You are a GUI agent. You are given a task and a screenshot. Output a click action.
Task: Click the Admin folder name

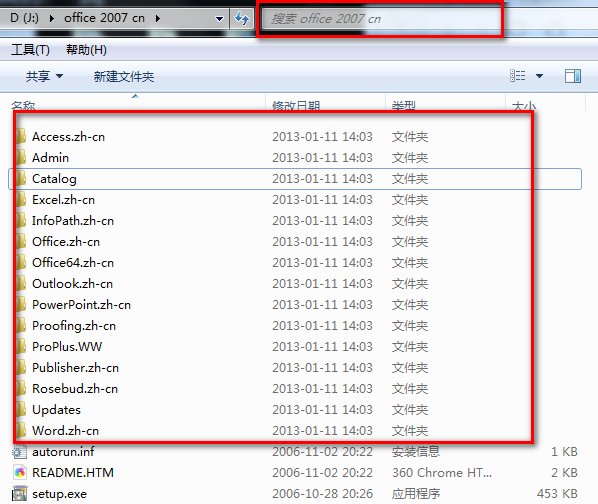pos(50,157)
